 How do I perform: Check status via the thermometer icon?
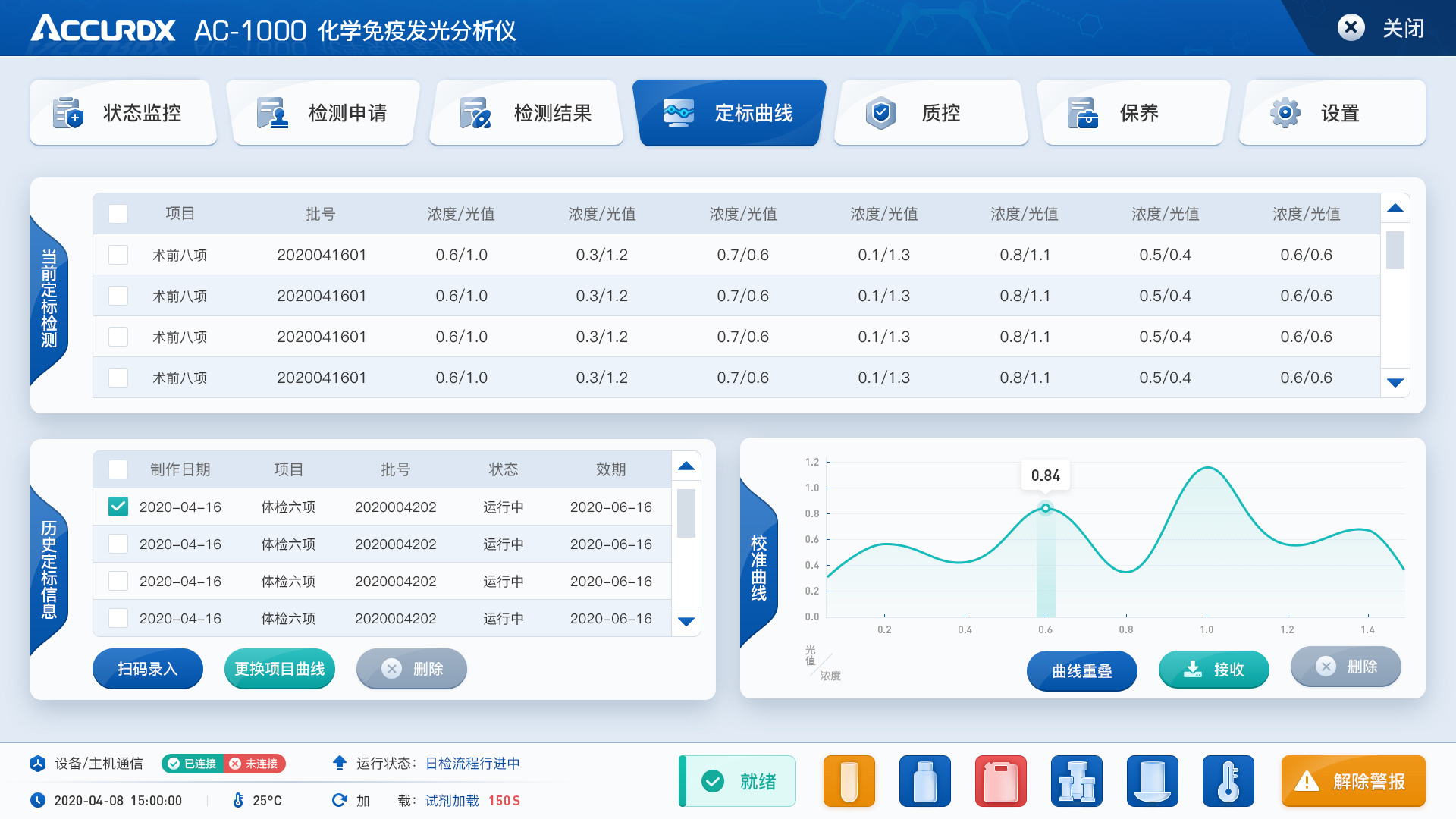1228,780
